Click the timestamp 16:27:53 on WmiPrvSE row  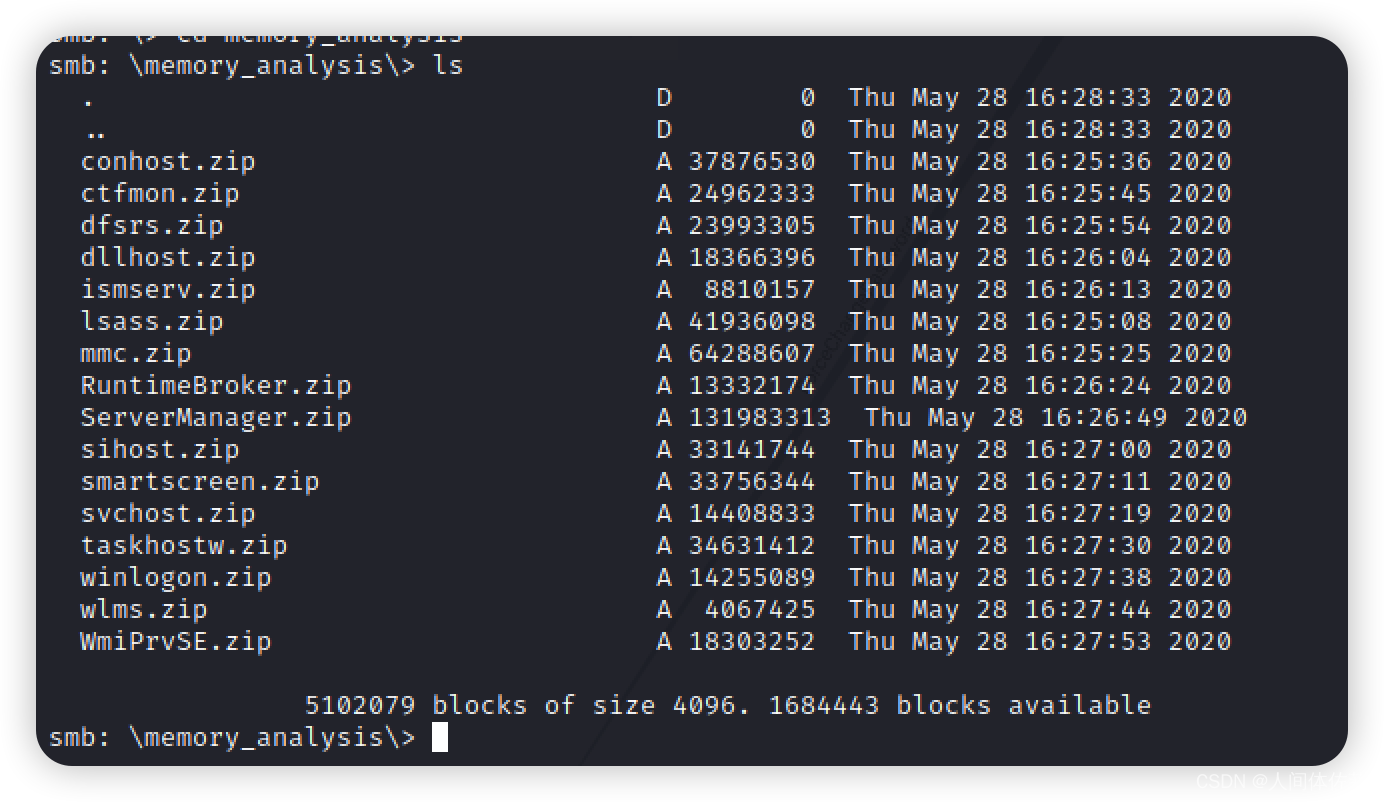point(1088,641)
